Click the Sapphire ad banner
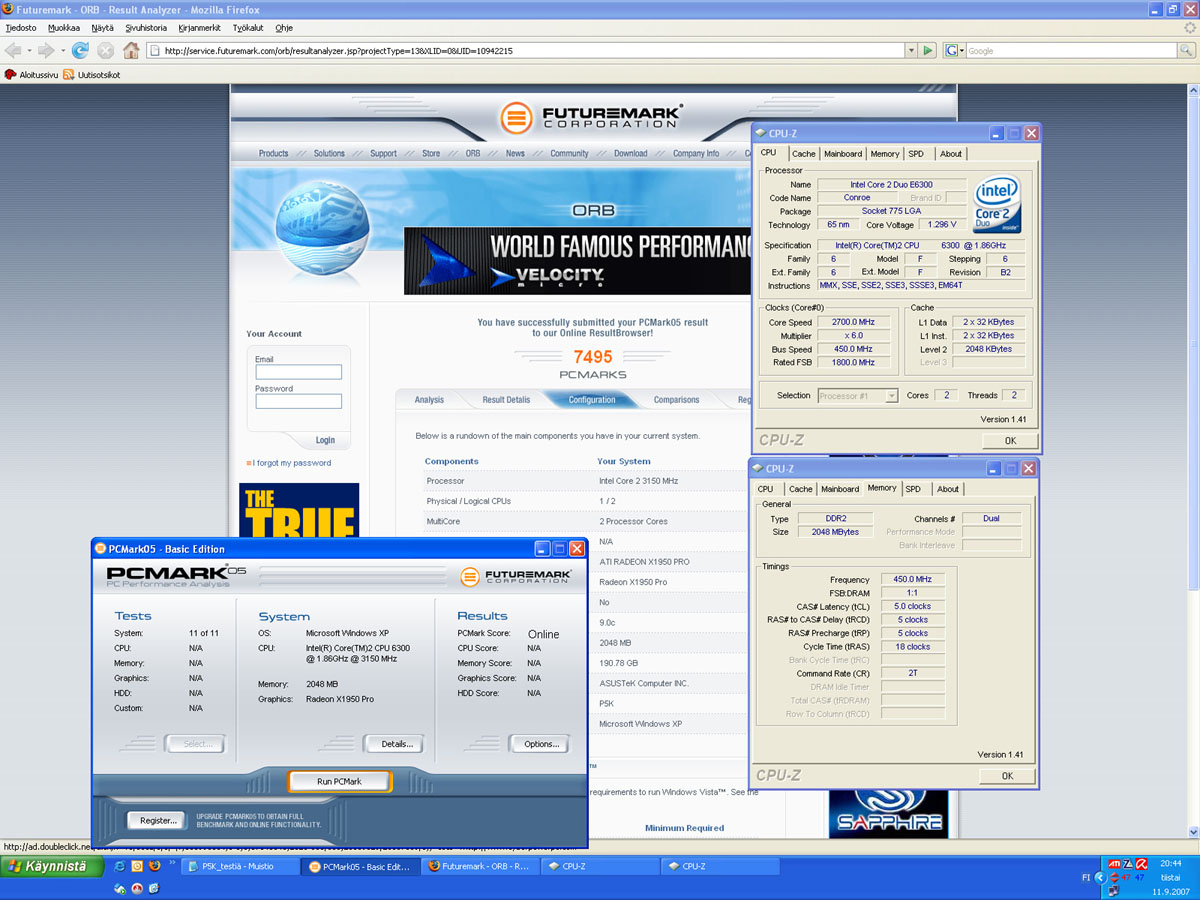1200x900 pixels. pos(888,813)
